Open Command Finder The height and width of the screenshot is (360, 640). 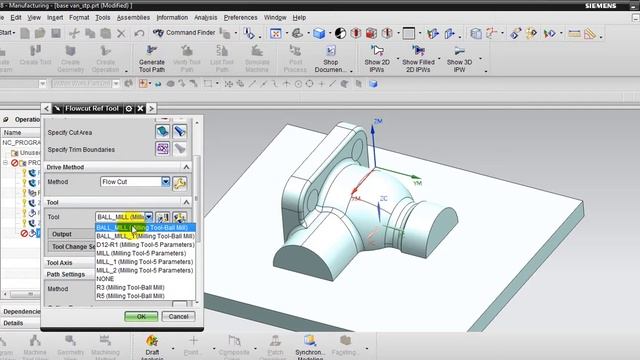pyautogui.click(x=184, y=33)
